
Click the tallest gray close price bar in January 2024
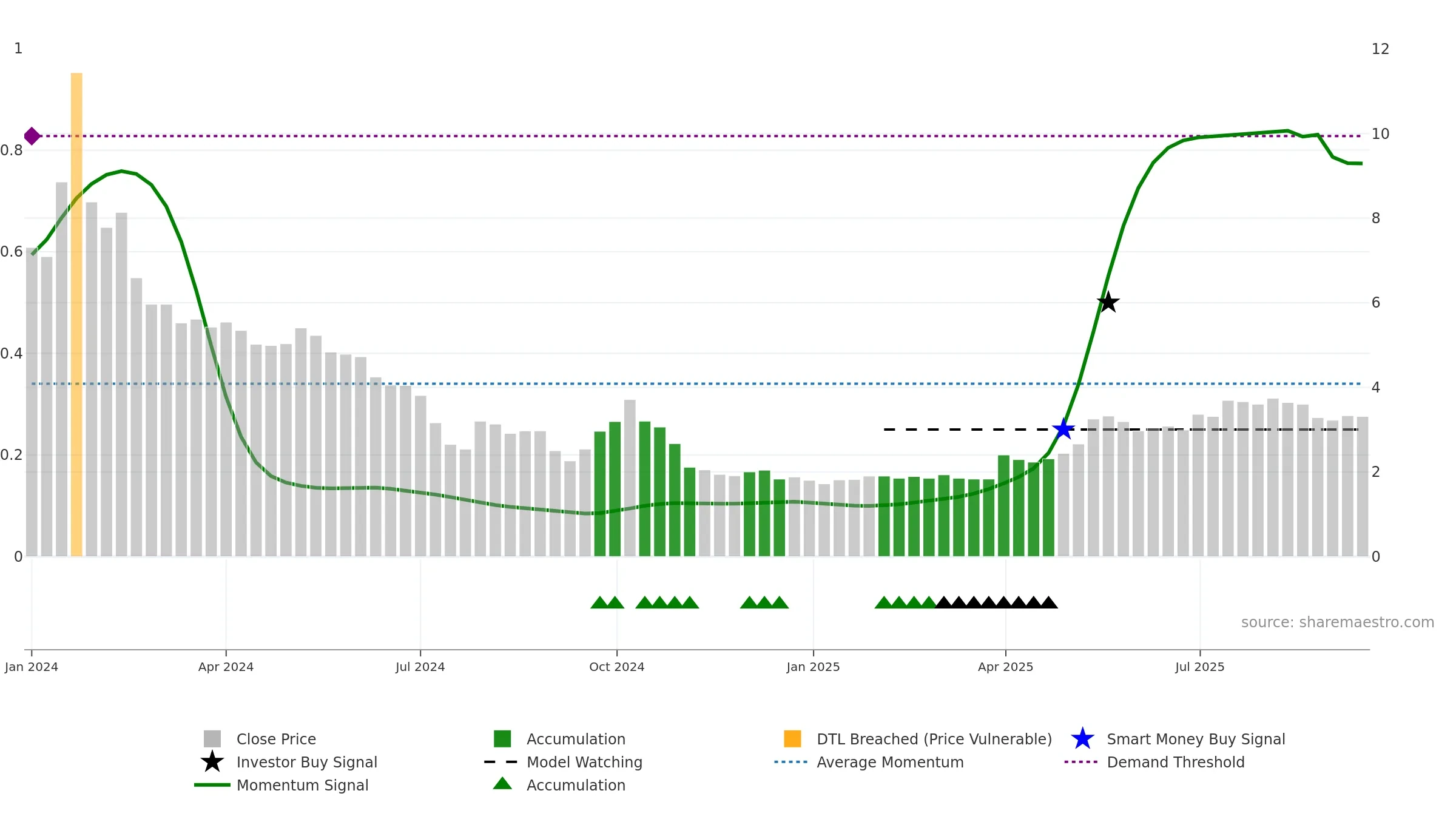(x=62, y=369)
